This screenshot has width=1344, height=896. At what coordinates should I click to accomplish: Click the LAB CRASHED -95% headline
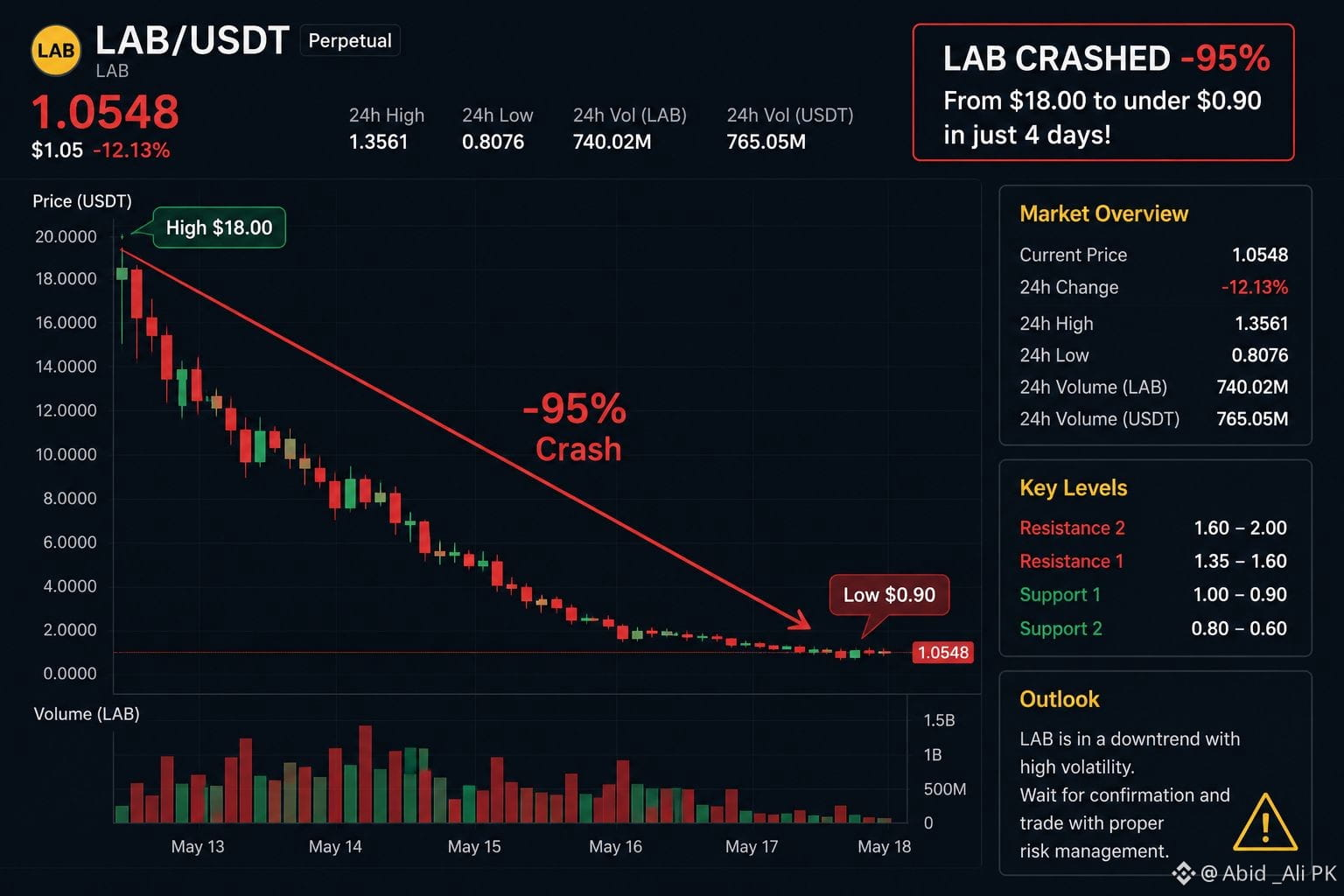[x=1106, y=59]
